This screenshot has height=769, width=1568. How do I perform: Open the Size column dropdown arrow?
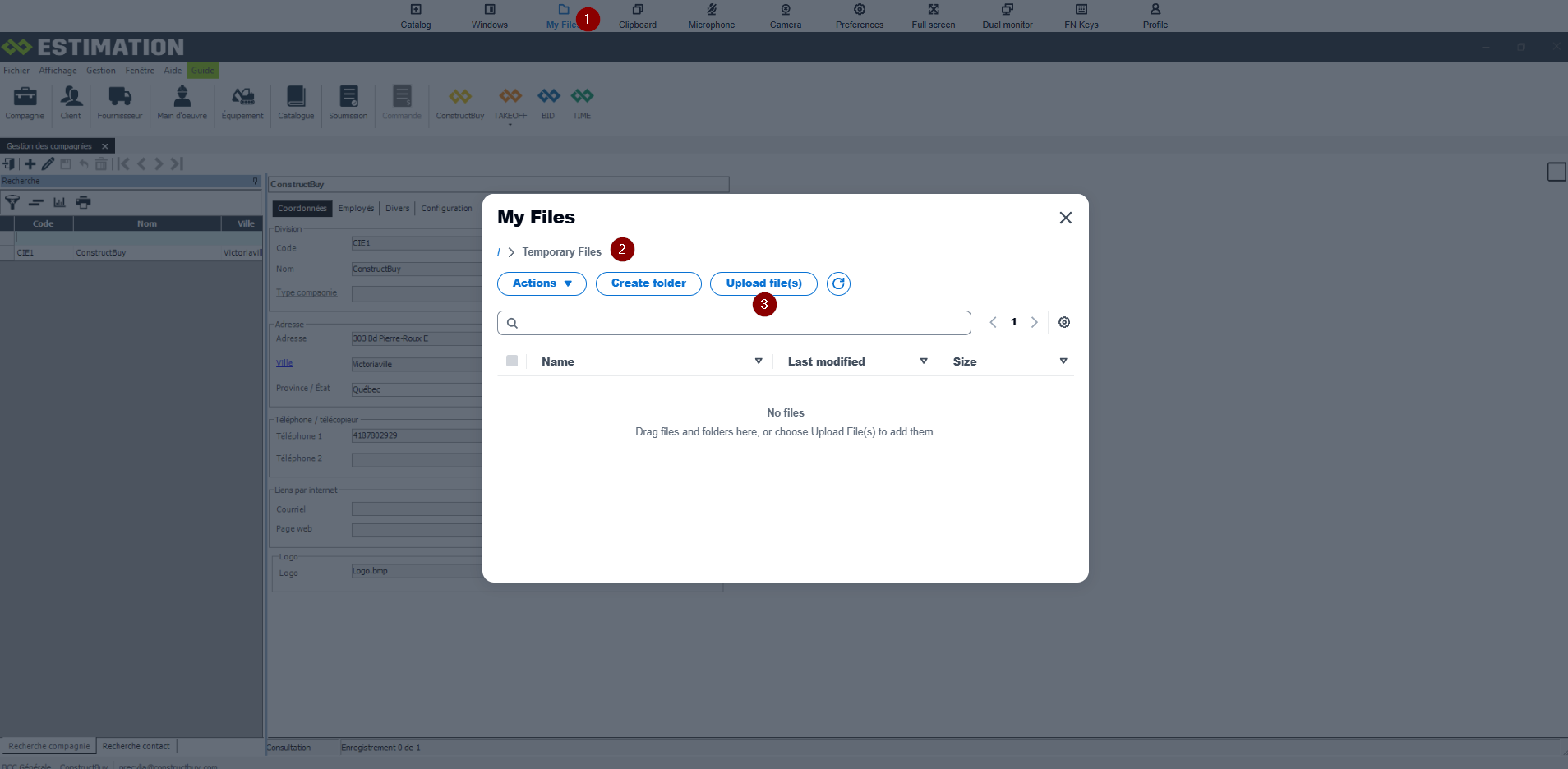pos(1063,361)
